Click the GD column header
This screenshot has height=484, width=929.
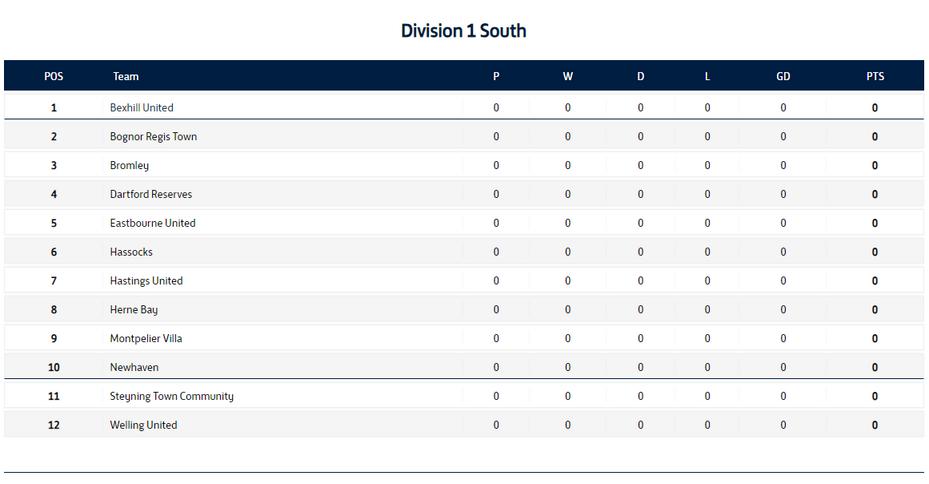pyautogui.click(x=783, y=76)
